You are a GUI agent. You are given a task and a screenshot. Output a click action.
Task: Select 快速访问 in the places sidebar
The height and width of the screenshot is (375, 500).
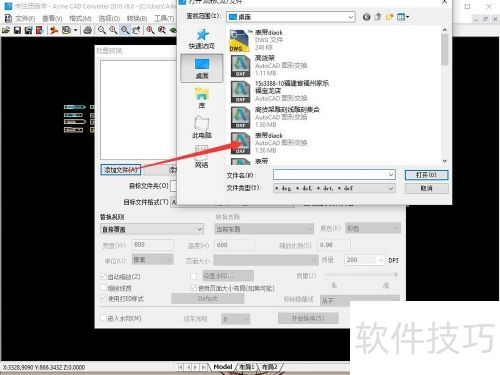click(x=202, y=39)
